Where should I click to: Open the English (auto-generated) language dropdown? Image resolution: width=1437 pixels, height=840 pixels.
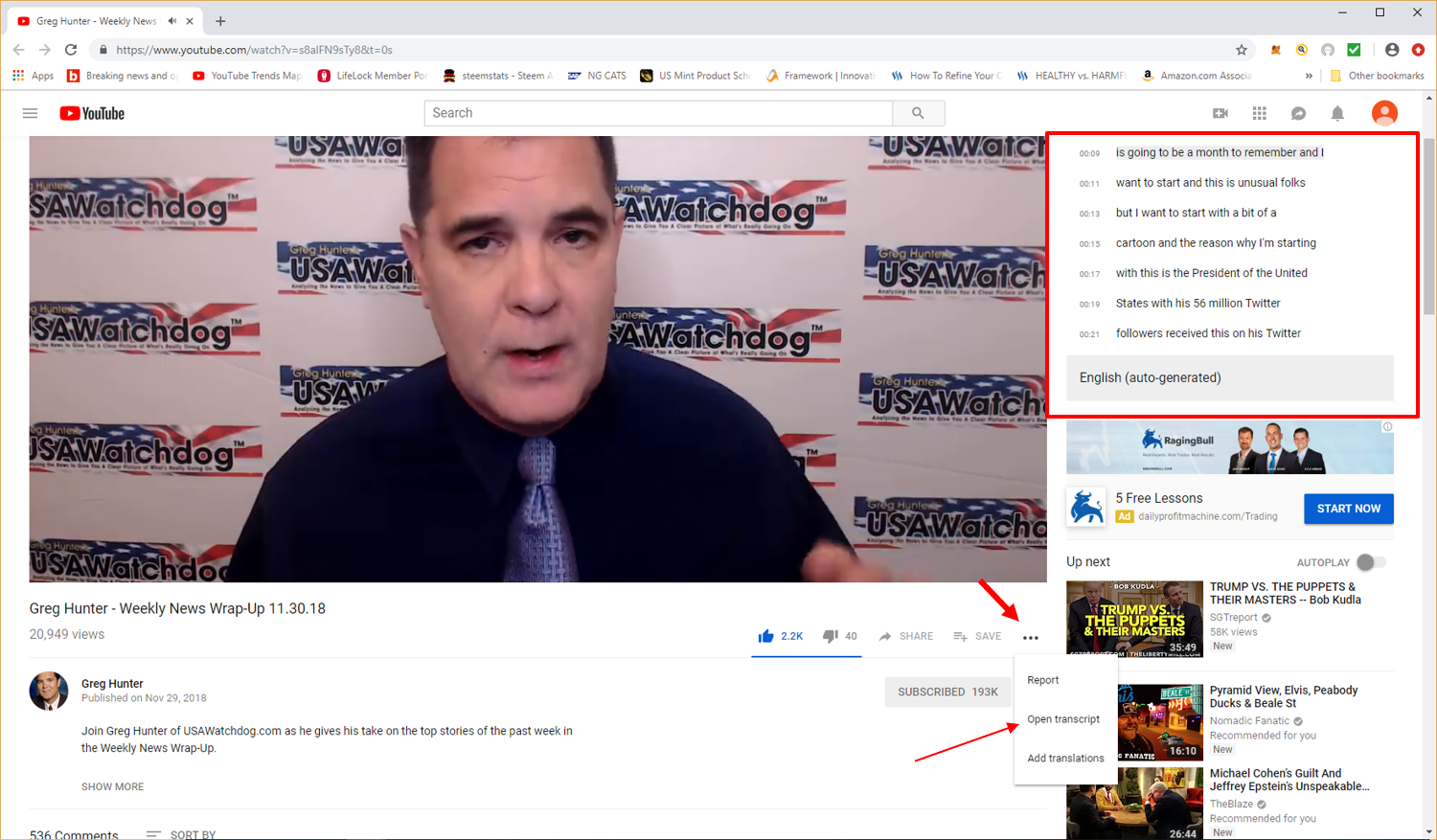(x=1230, y=377)
